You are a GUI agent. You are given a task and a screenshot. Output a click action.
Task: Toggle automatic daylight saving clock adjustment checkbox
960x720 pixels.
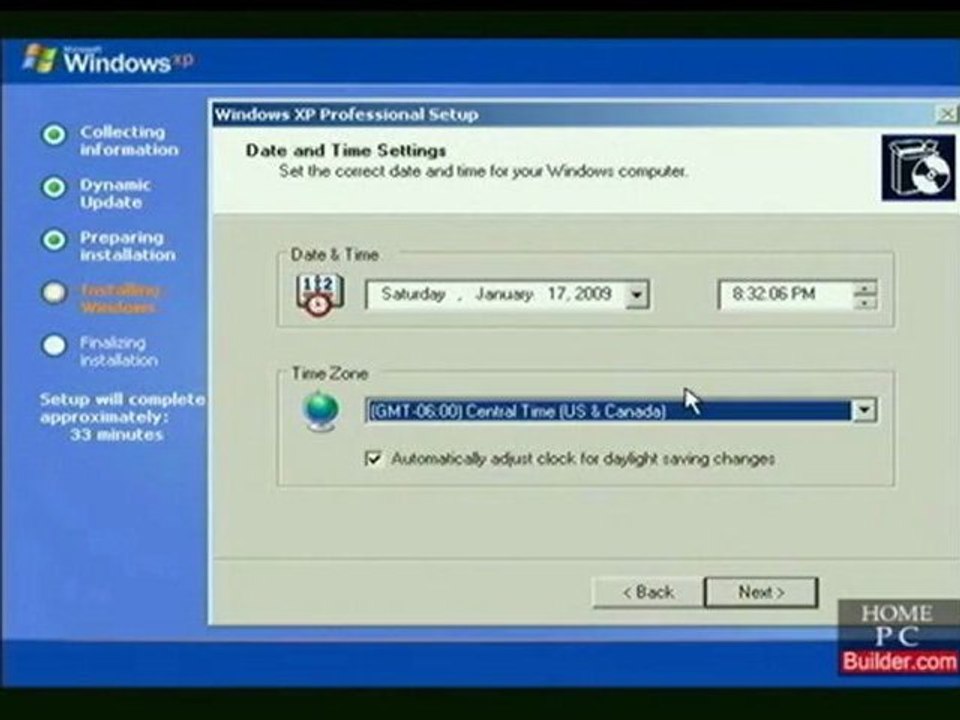pyautogui.click(x=373, y=459)
